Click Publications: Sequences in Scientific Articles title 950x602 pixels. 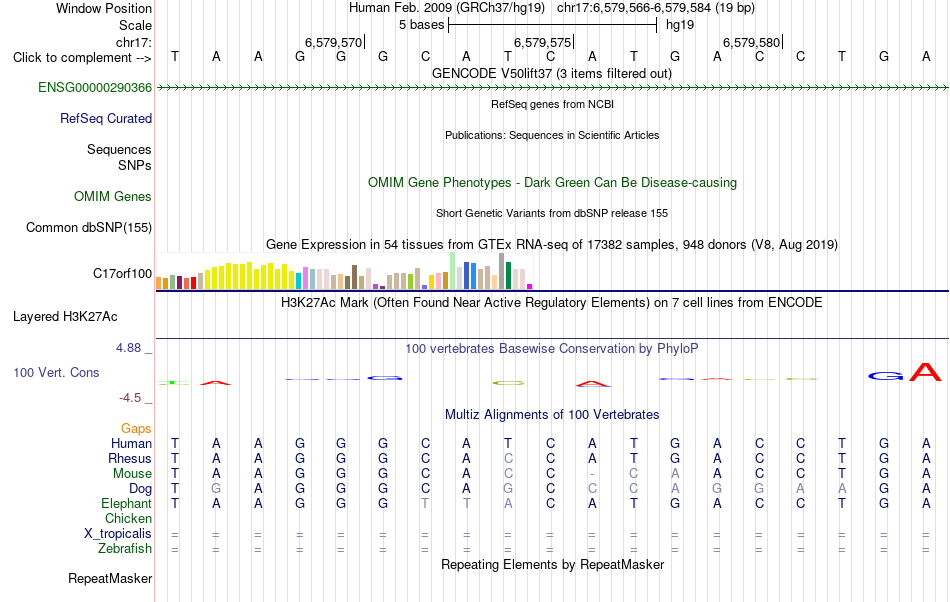552,135
